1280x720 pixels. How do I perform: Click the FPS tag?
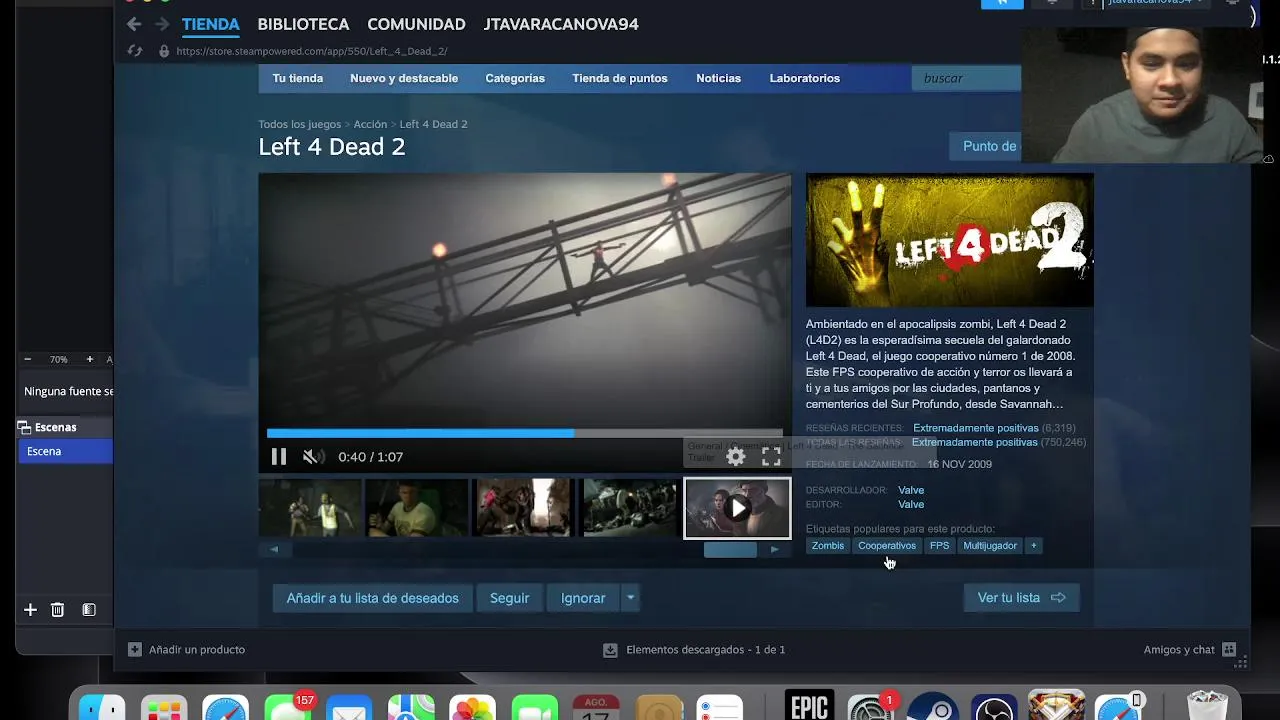pyautogui.click(x=939, y=546)
